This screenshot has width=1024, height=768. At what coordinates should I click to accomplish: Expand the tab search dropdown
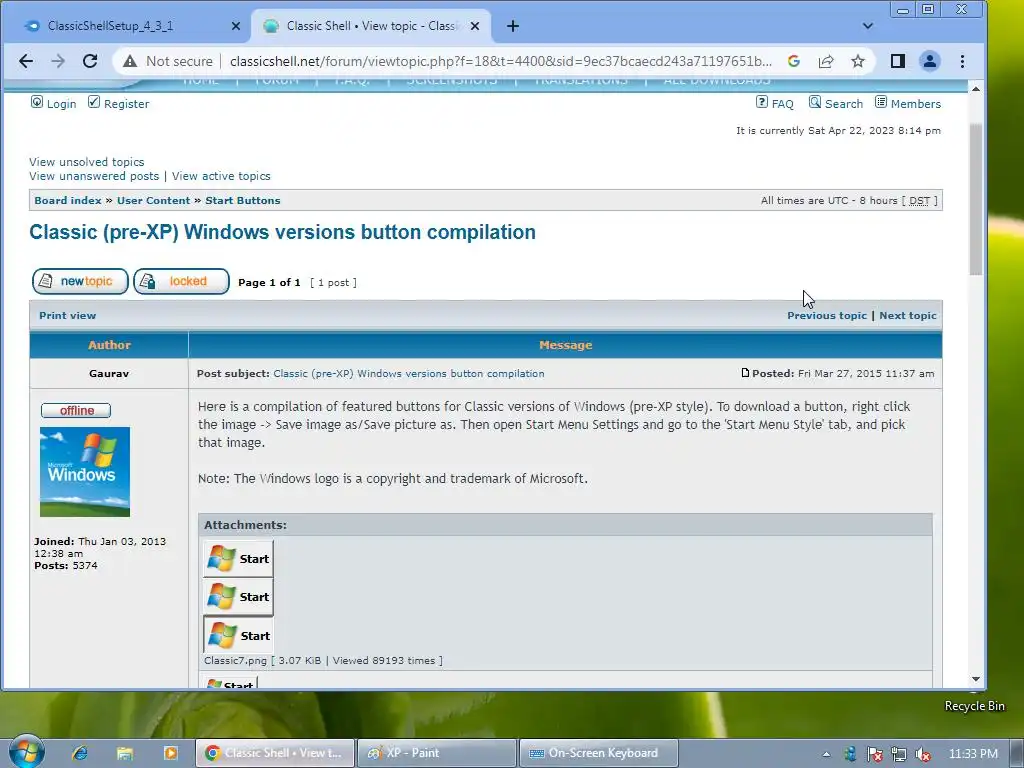(x=867, y=26)
